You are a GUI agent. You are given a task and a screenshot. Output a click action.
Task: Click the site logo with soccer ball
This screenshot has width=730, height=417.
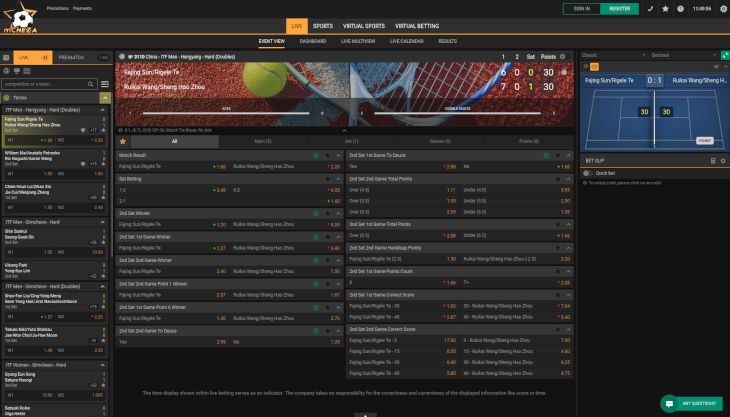(20, 17)
